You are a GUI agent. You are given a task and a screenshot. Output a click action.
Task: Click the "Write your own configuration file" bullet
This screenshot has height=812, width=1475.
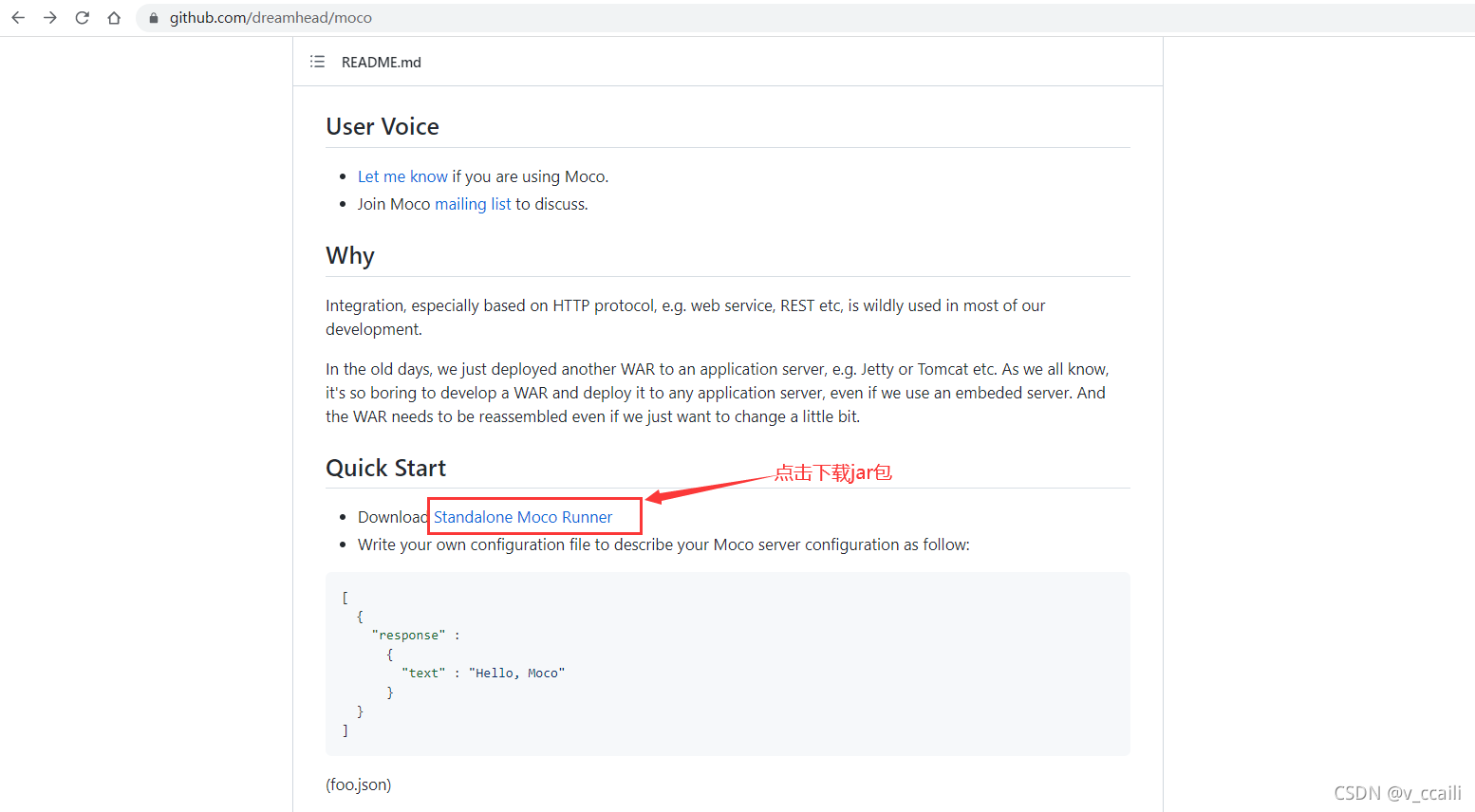[663, 544]
